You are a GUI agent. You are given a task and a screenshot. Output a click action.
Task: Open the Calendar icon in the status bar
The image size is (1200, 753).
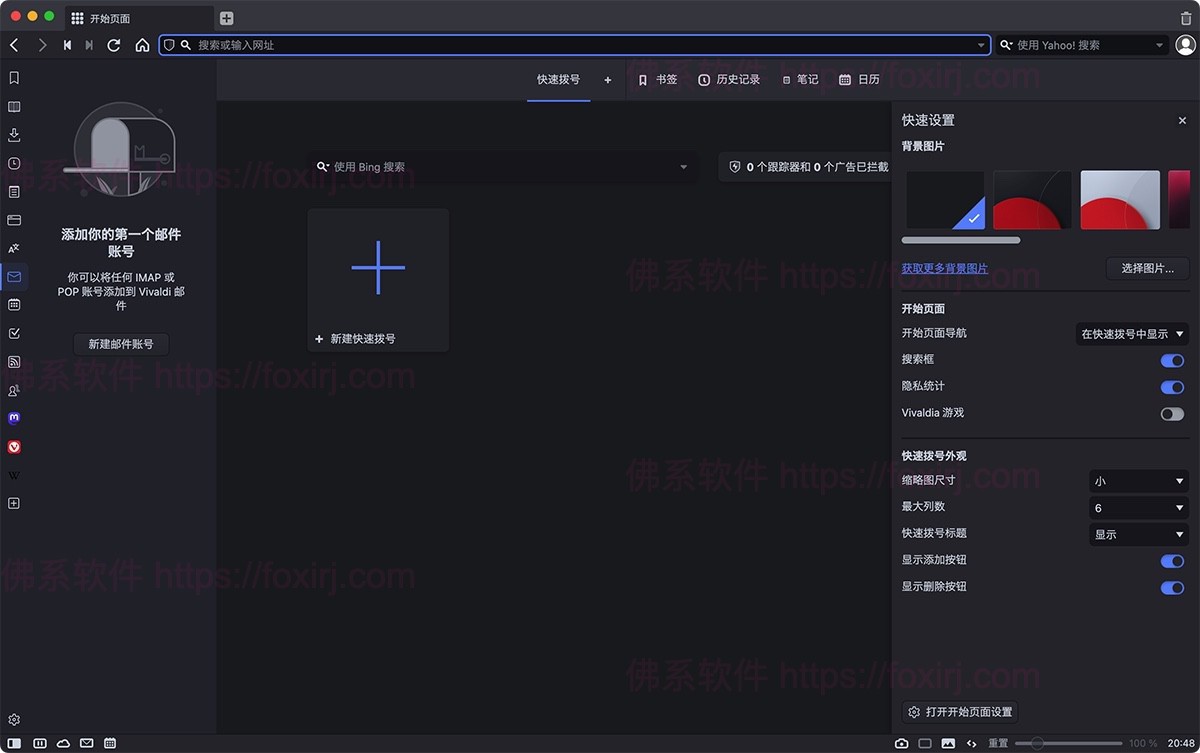(x=109, y=743)
